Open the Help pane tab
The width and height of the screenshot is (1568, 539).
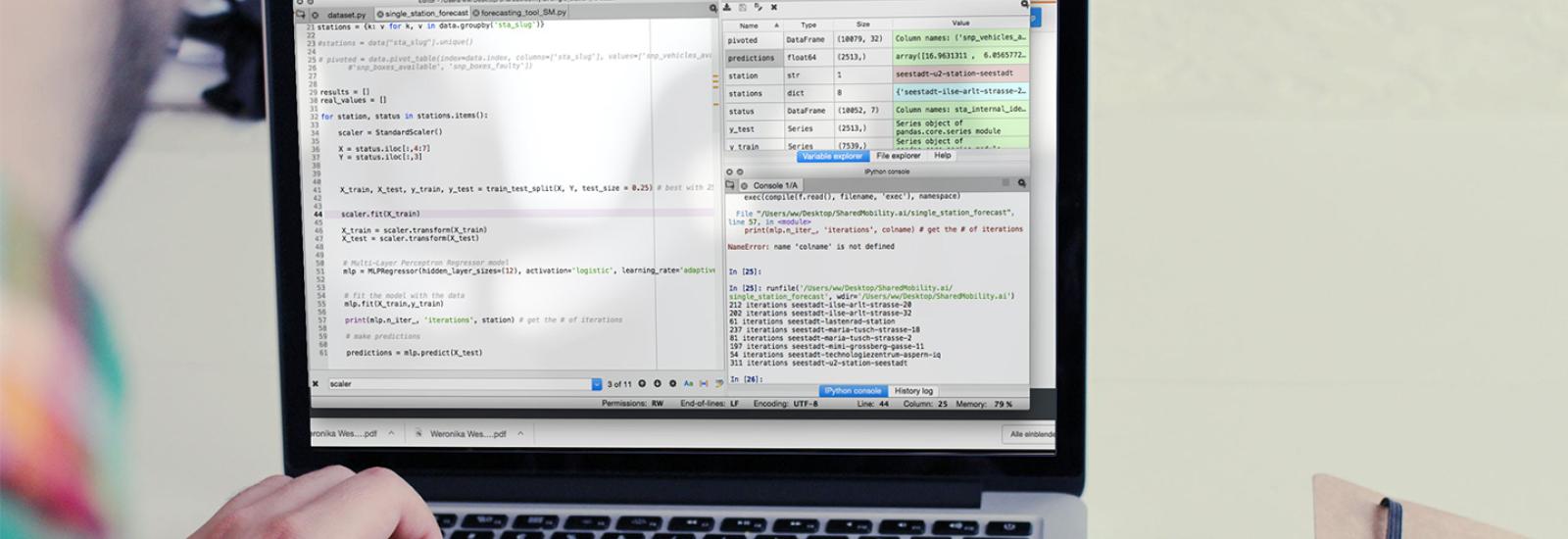pyautogui.click(x=942, y=156)
